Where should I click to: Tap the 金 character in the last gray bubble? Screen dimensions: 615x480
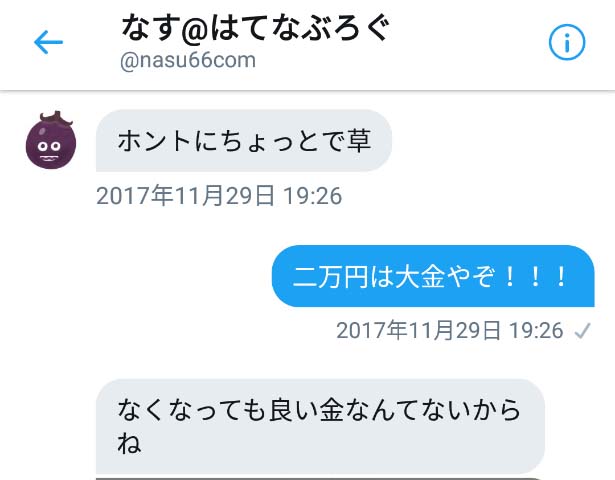[332, 410]
